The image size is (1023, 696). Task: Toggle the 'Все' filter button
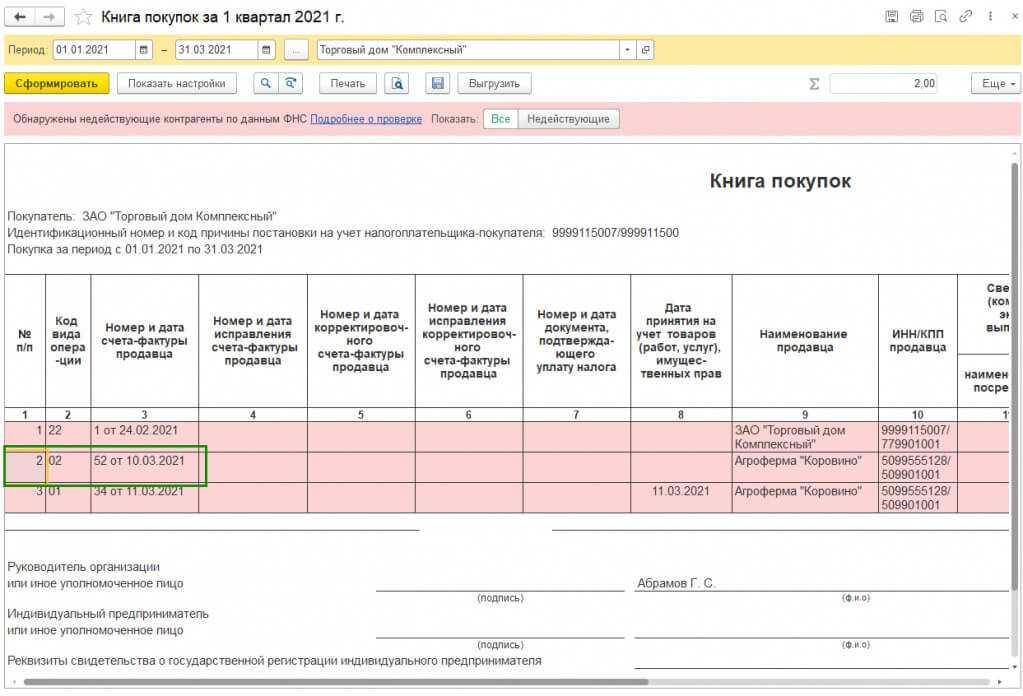pos(500,119)
